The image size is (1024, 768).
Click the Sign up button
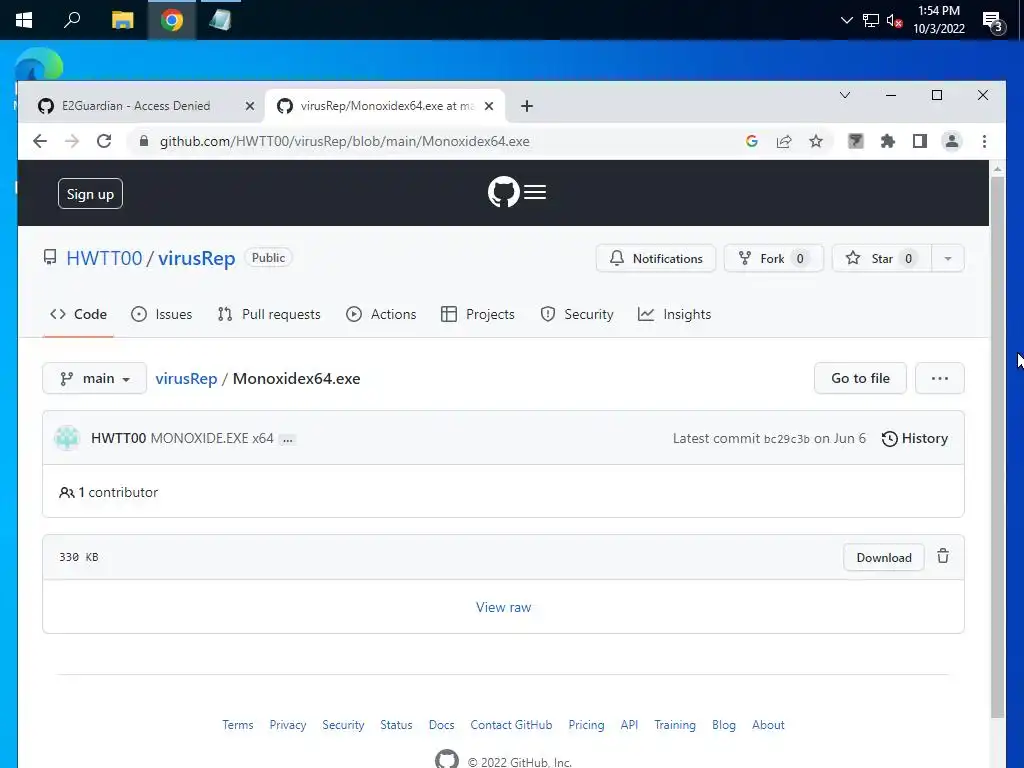90,194
